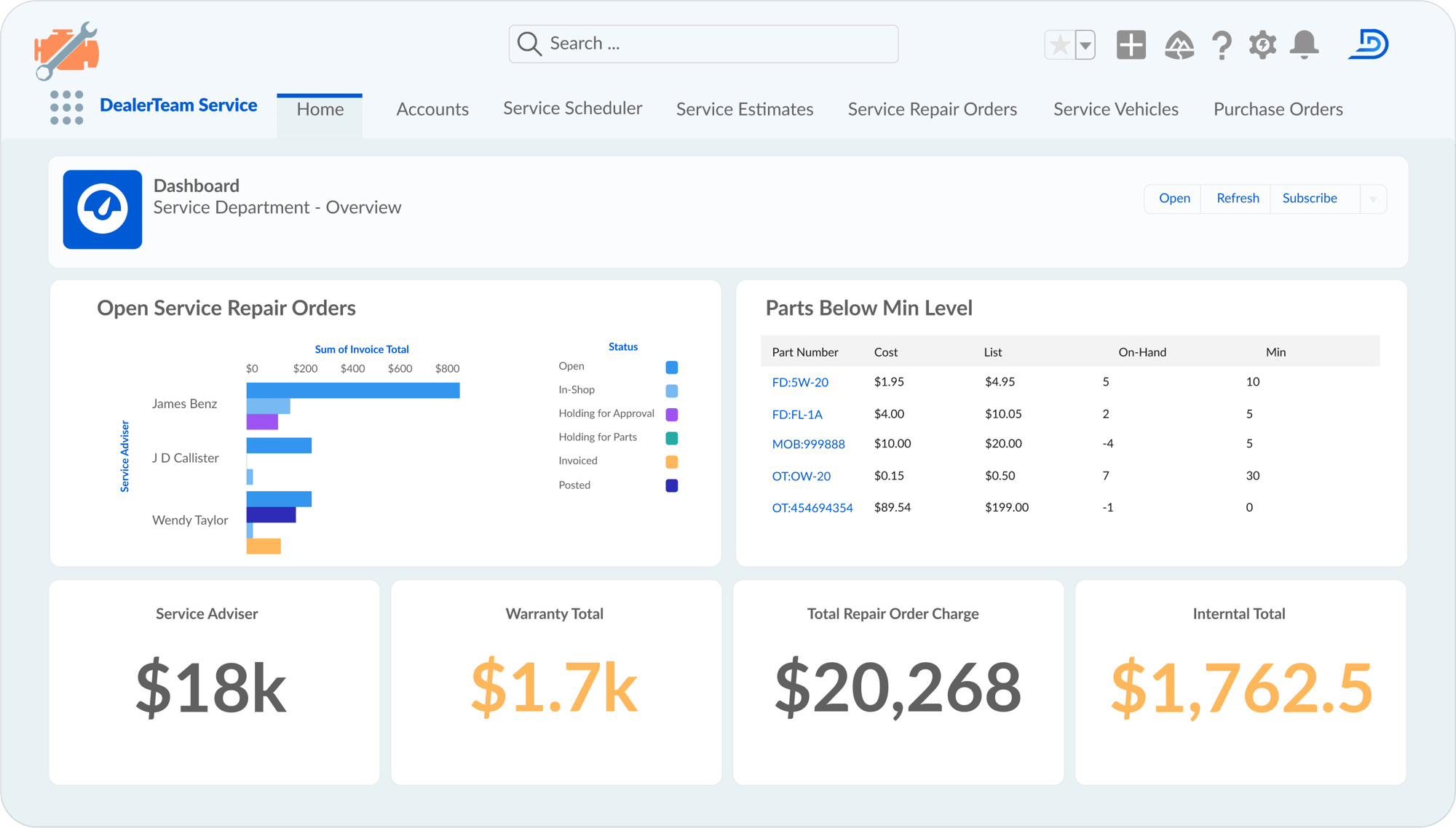Click the DealerTeam engine wrench logo
Screen dimensions: 1456x828
66,50
